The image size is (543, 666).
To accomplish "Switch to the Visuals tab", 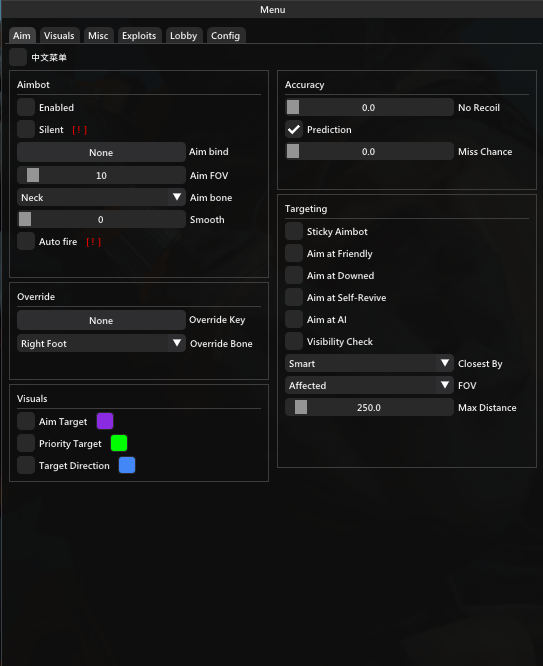I will 59,36.
